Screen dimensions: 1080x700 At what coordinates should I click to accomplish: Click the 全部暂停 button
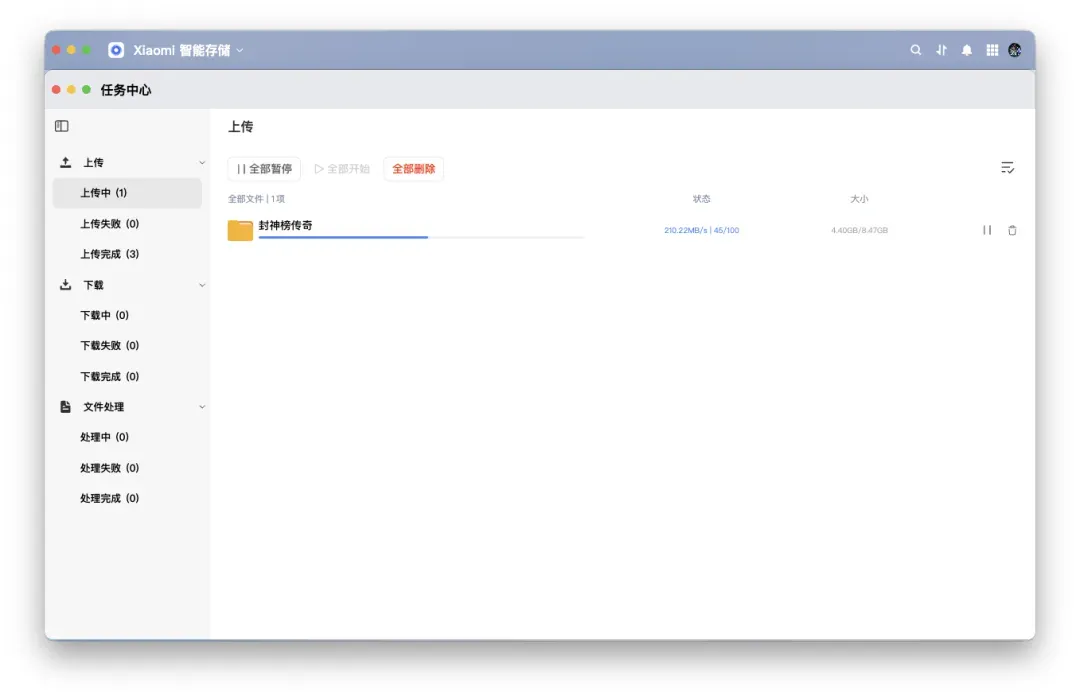click(264, 169)
